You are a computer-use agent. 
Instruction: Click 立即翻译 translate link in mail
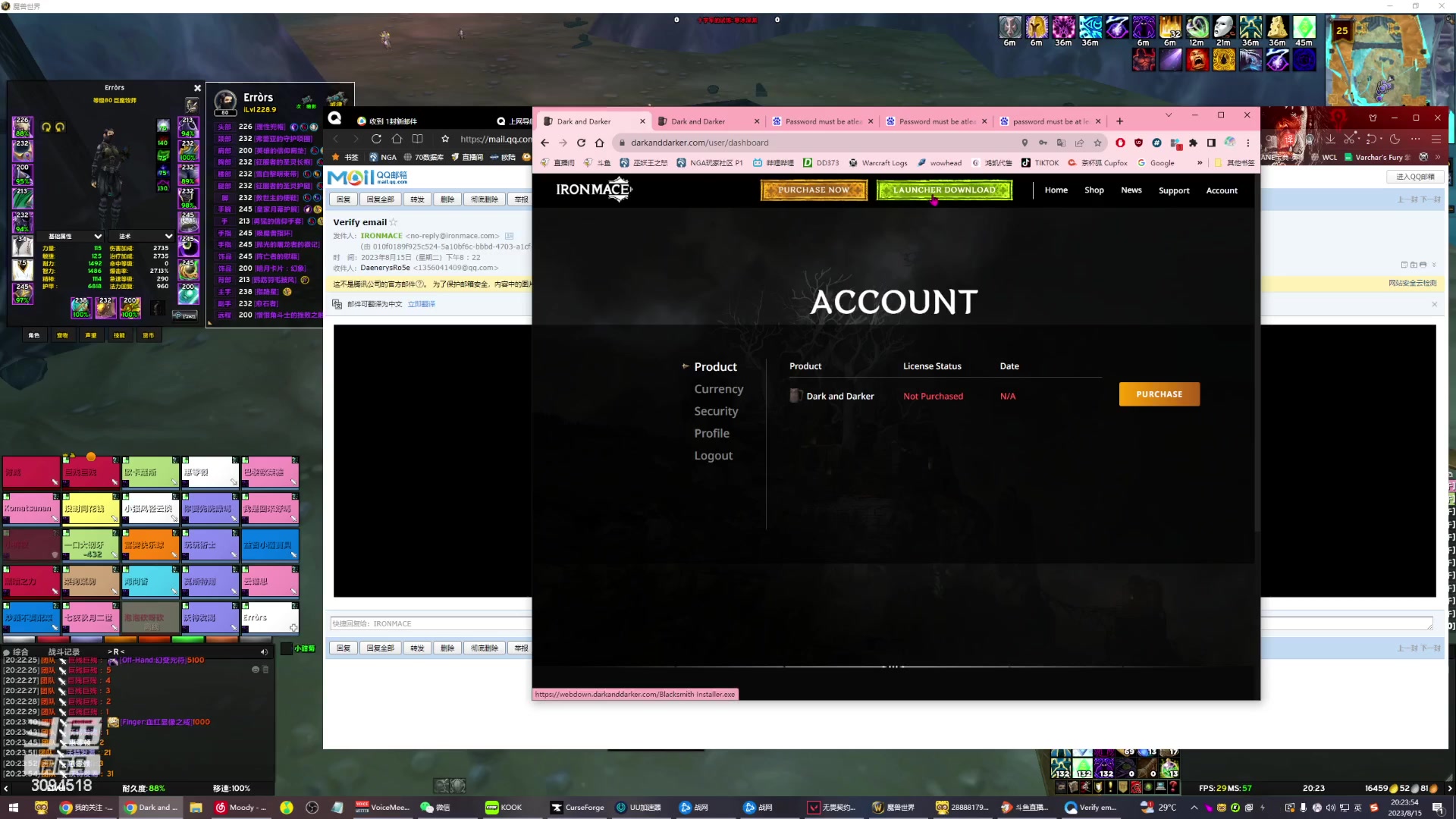(421, 304)
